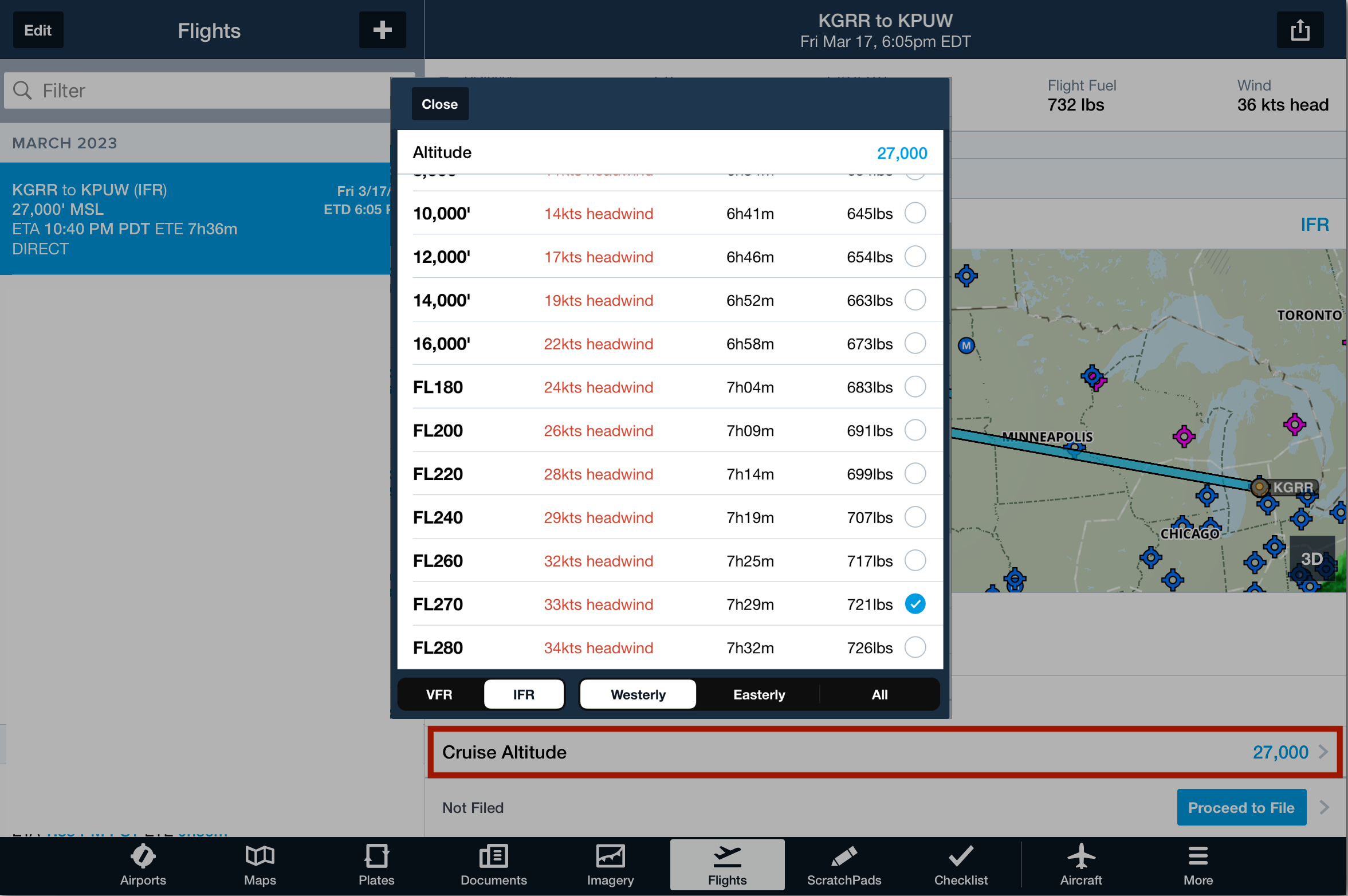Close the altitude picker

[439, 104]
